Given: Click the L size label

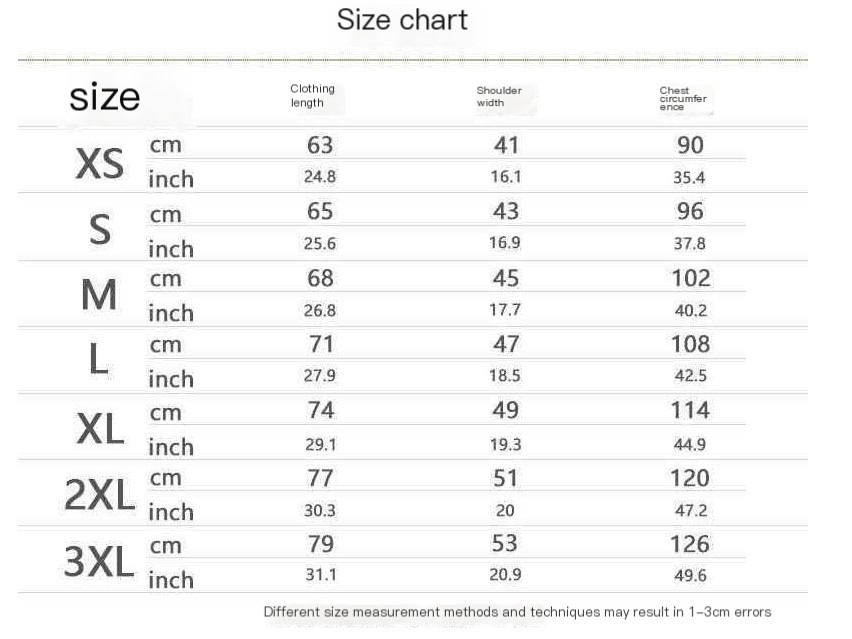Looking at the screenshot, I should click(x=98, y=359).
